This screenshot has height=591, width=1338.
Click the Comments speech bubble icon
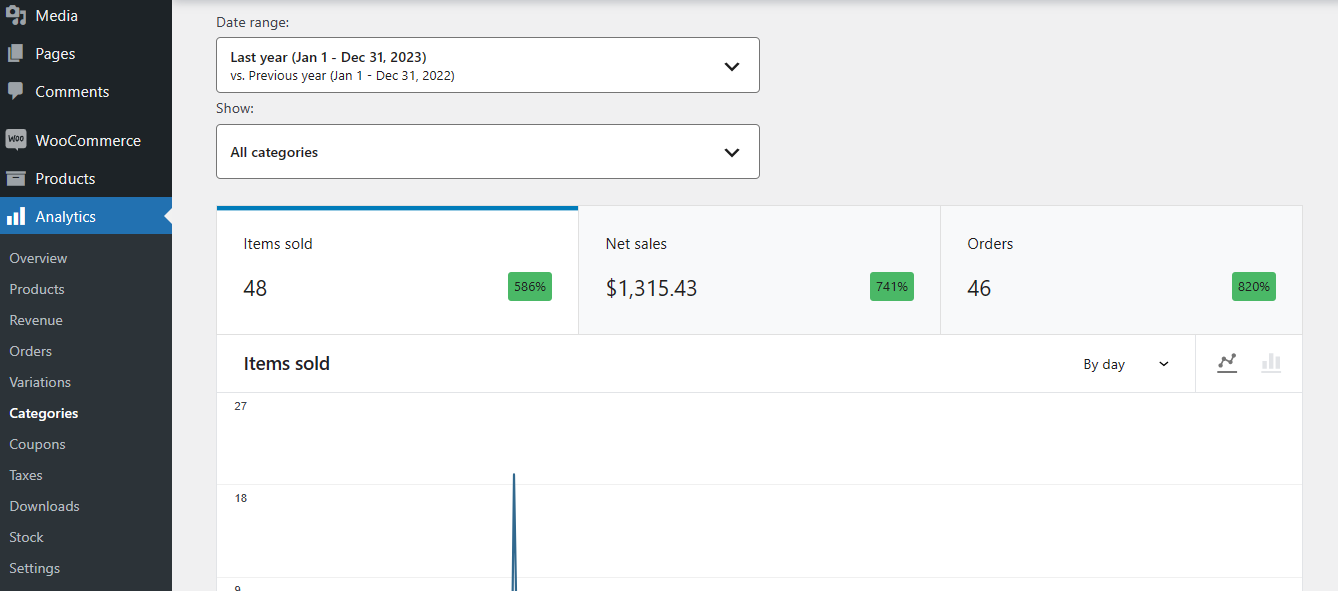click(x=16, y=91)
